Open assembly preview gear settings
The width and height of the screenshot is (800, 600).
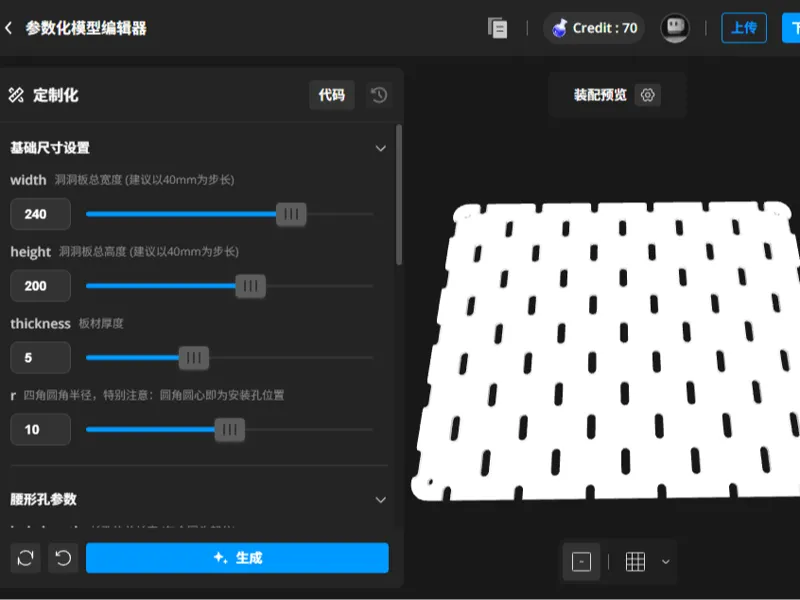[647, 95]
